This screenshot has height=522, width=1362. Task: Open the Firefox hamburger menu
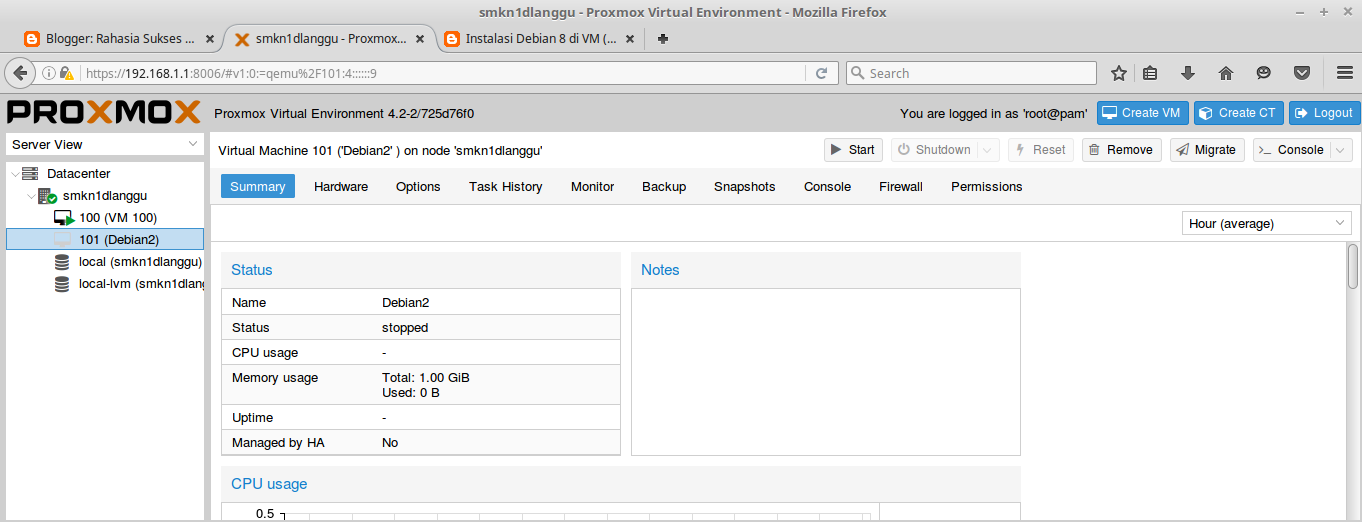tap(1345, 73)
